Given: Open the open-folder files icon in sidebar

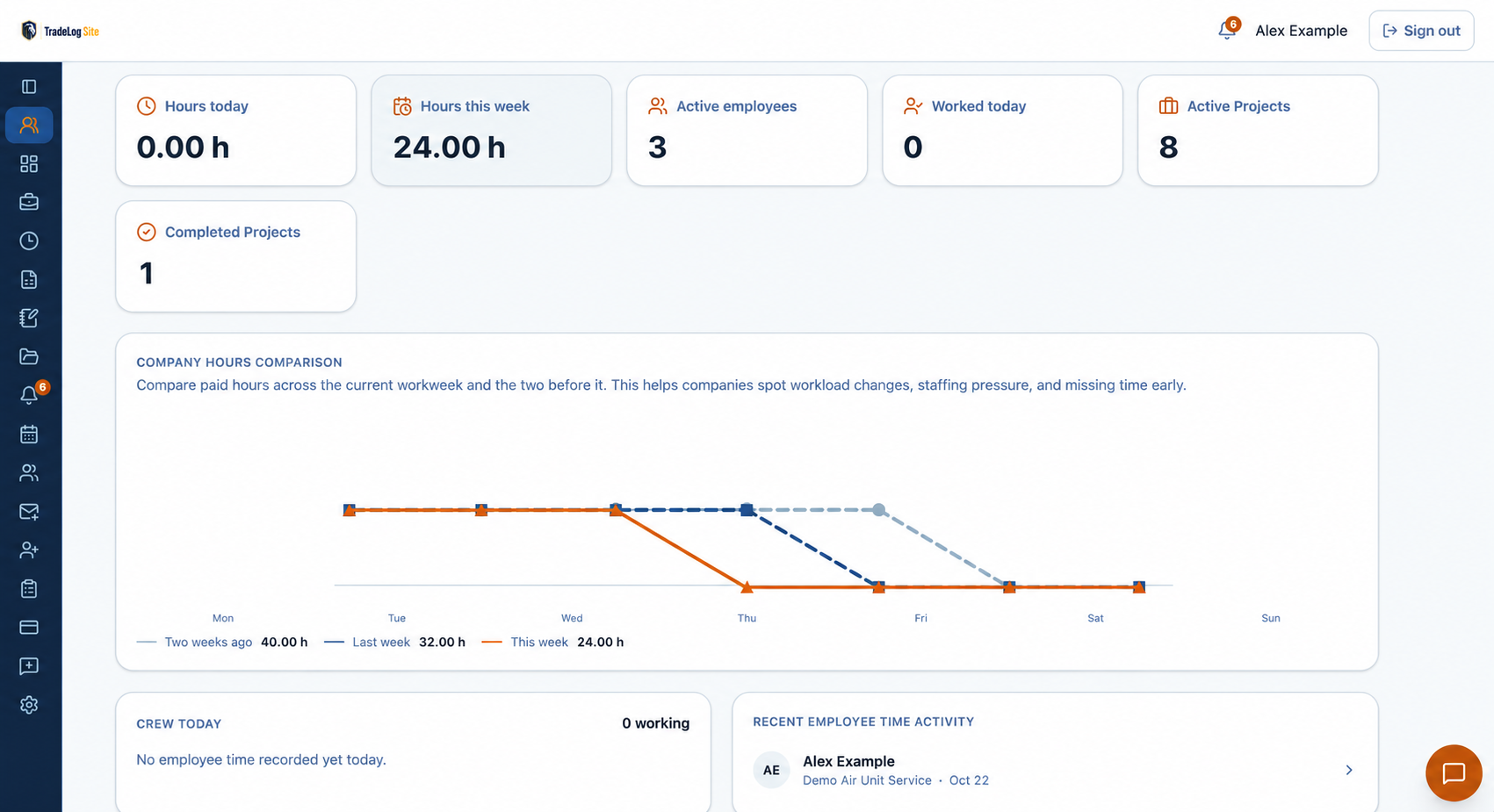Looking at the screenshot, I should pos(29,356).
